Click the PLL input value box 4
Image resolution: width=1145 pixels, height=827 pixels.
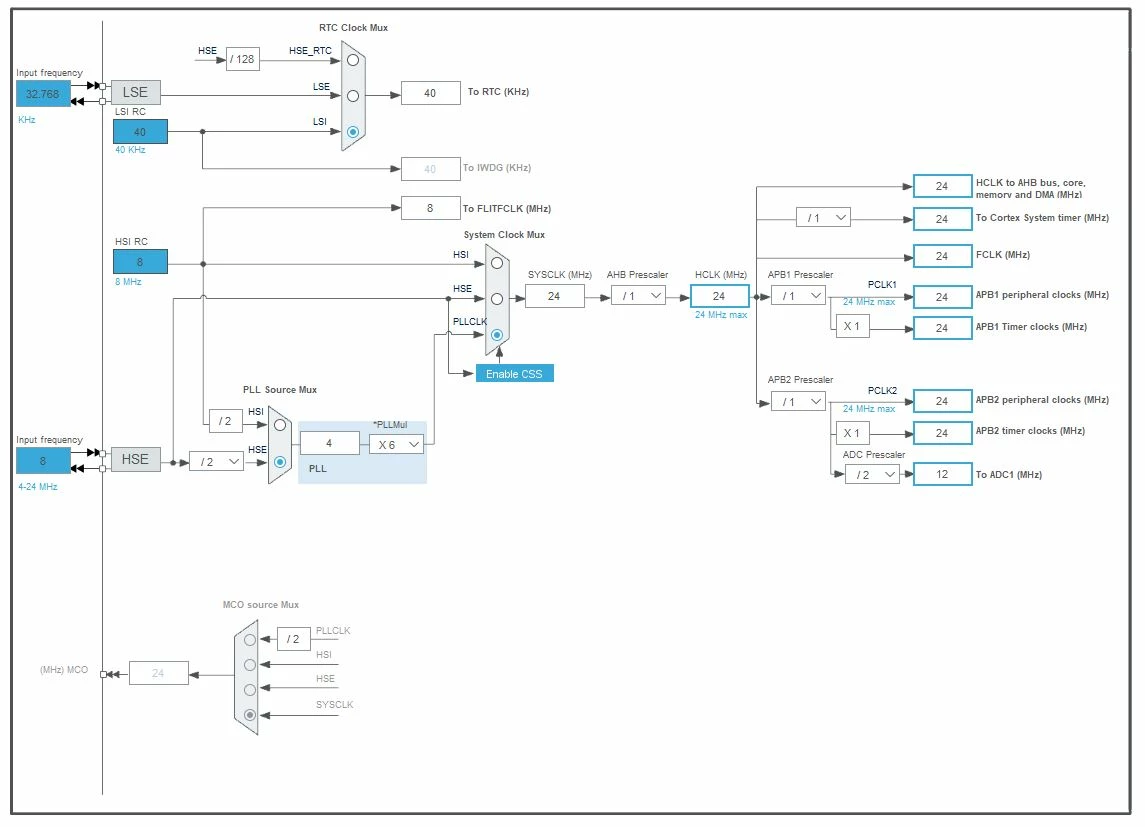pos(329,443)
